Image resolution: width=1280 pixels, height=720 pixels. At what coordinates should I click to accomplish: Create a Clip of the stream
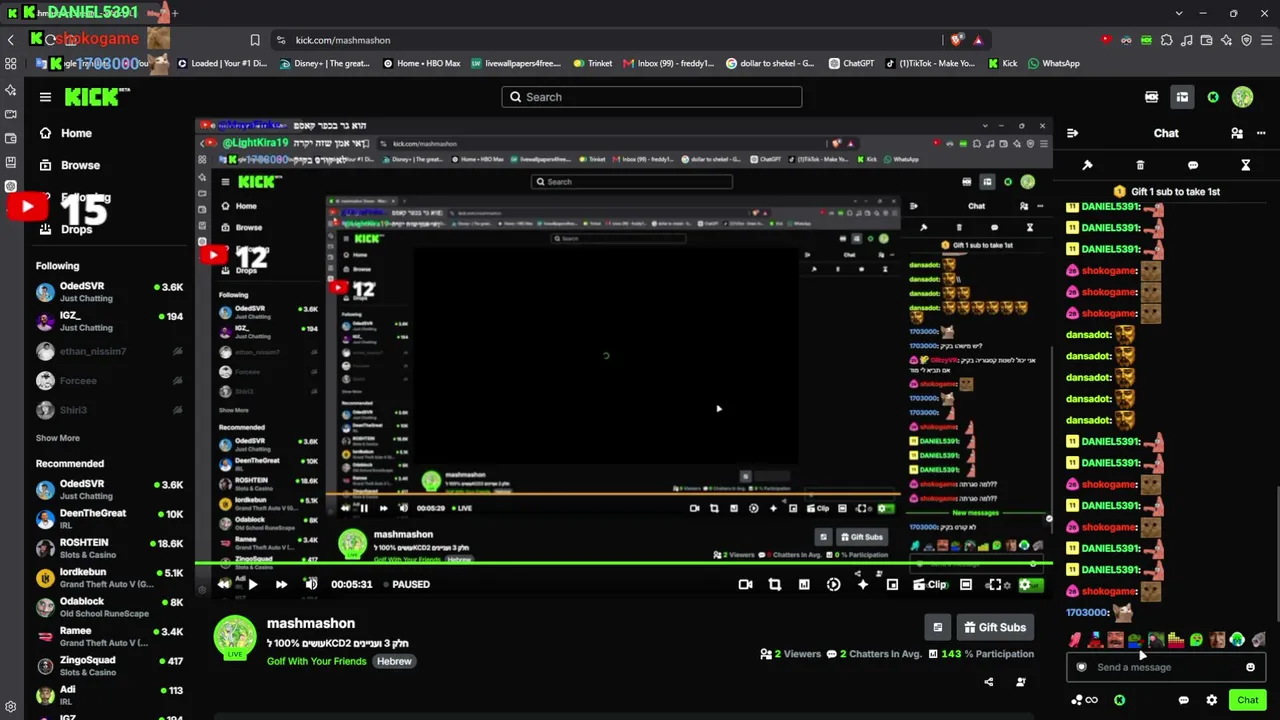pos(930,584)
